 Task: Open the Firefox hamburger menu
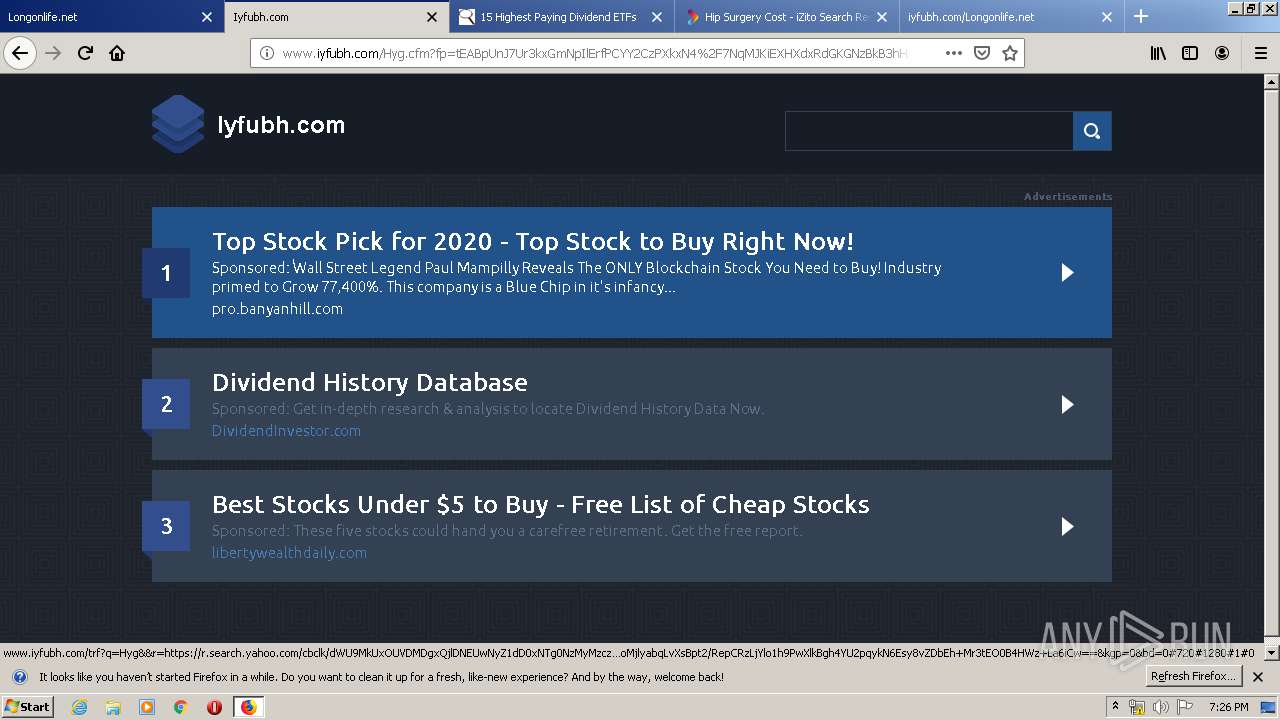click(1260, 53)
